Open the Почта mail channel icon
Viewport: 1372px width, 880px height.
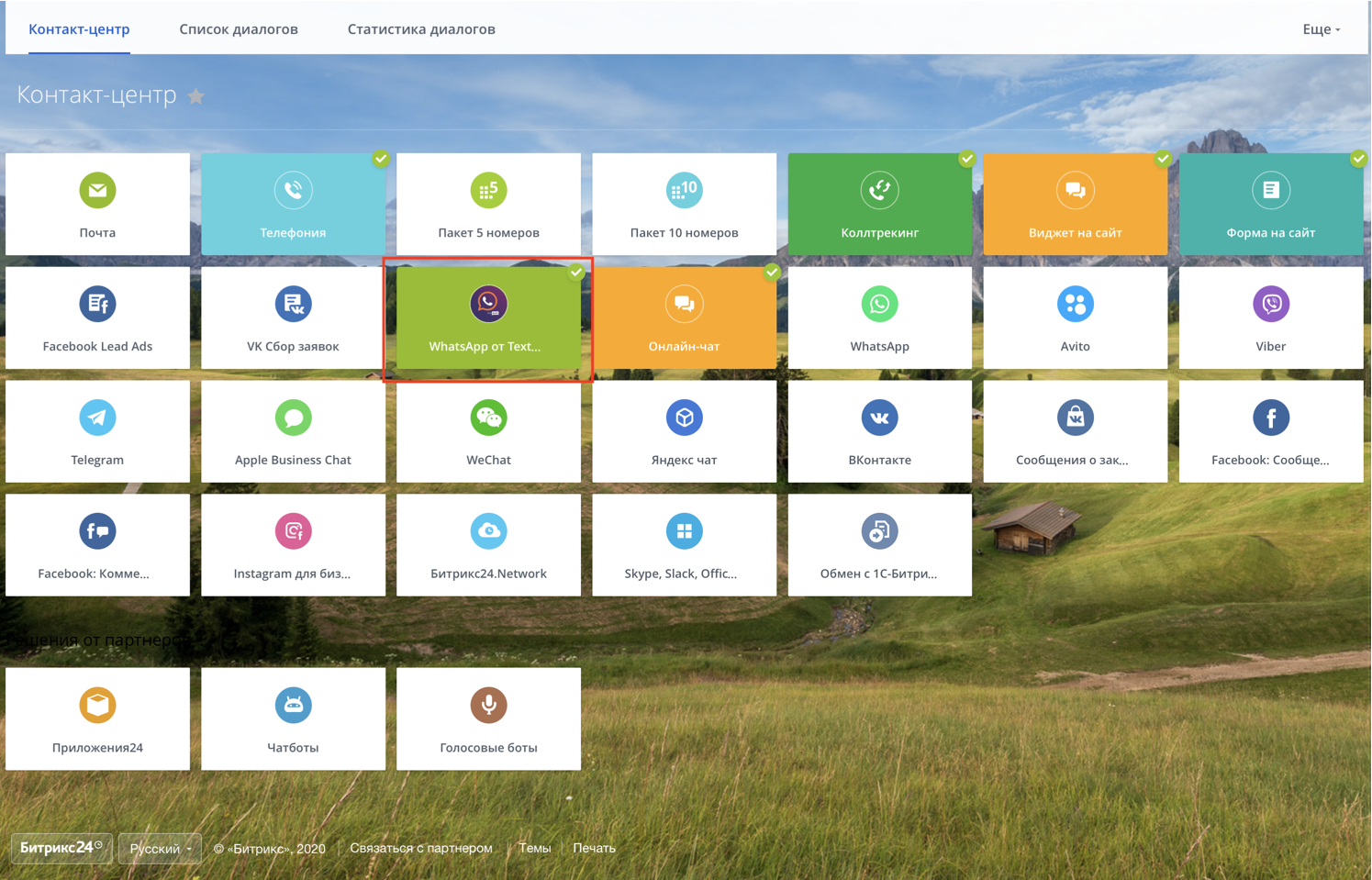tap(97, 190)
